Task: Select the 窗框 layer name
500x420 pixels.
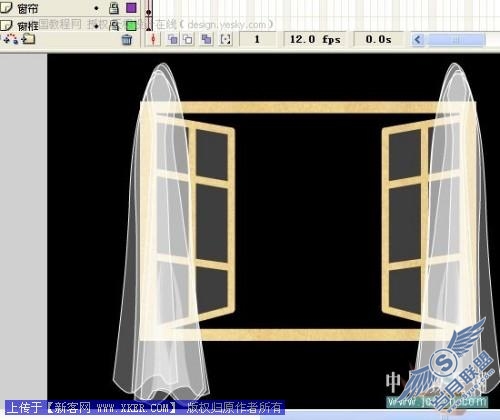Action: click(x=28, y=26)
